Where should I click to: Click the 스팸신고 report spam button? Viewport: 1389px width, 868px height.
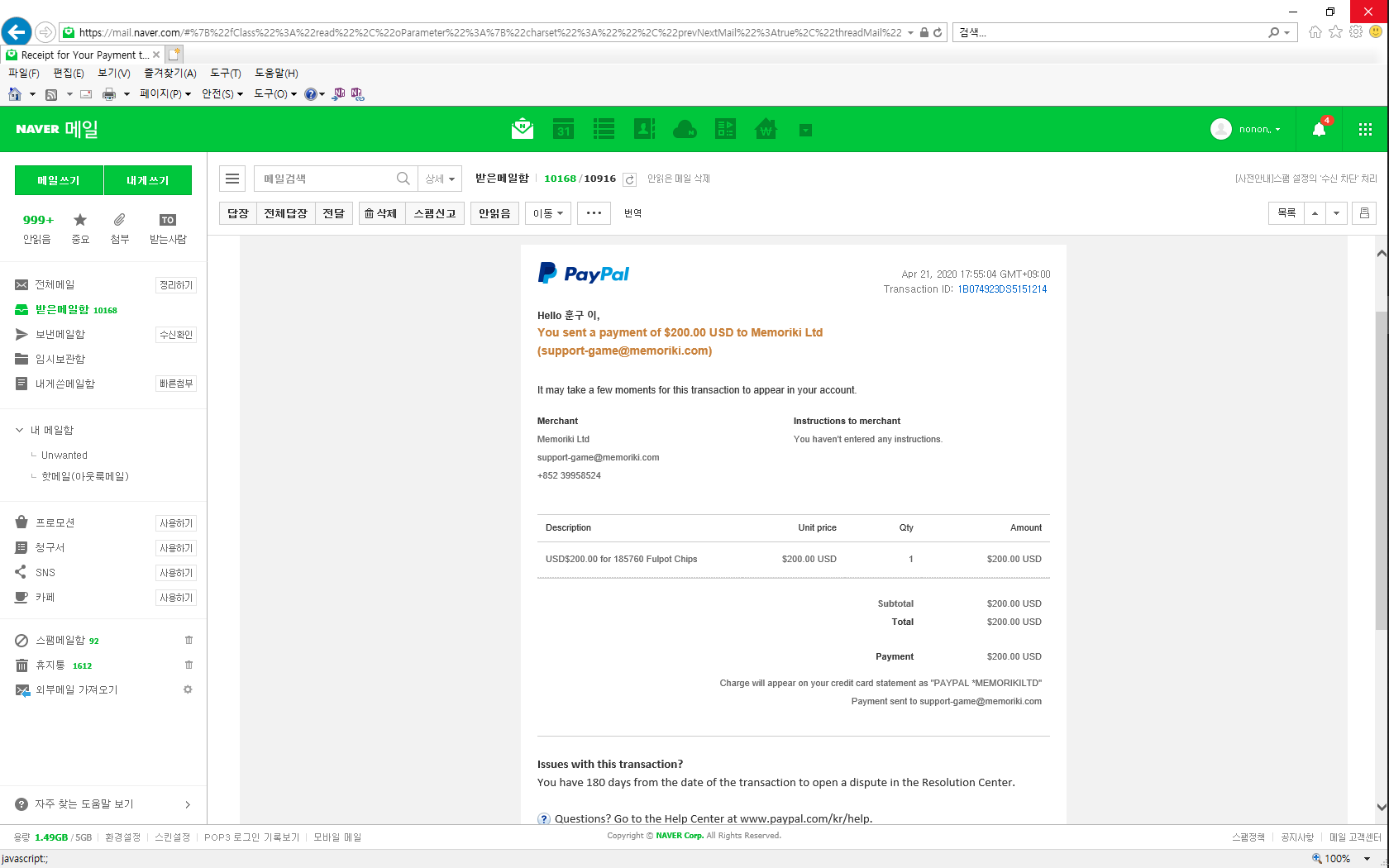coord(435,213)
